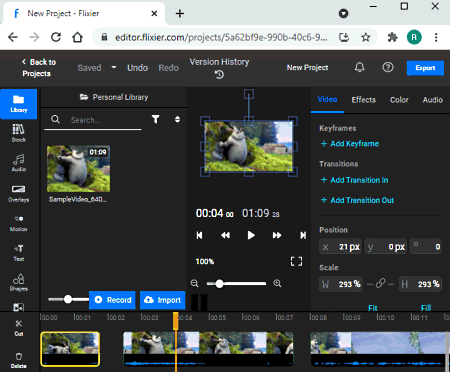Click the Record button
This screenshot has height=372, width=450.
pyautogui.click(x=112, y=300)
